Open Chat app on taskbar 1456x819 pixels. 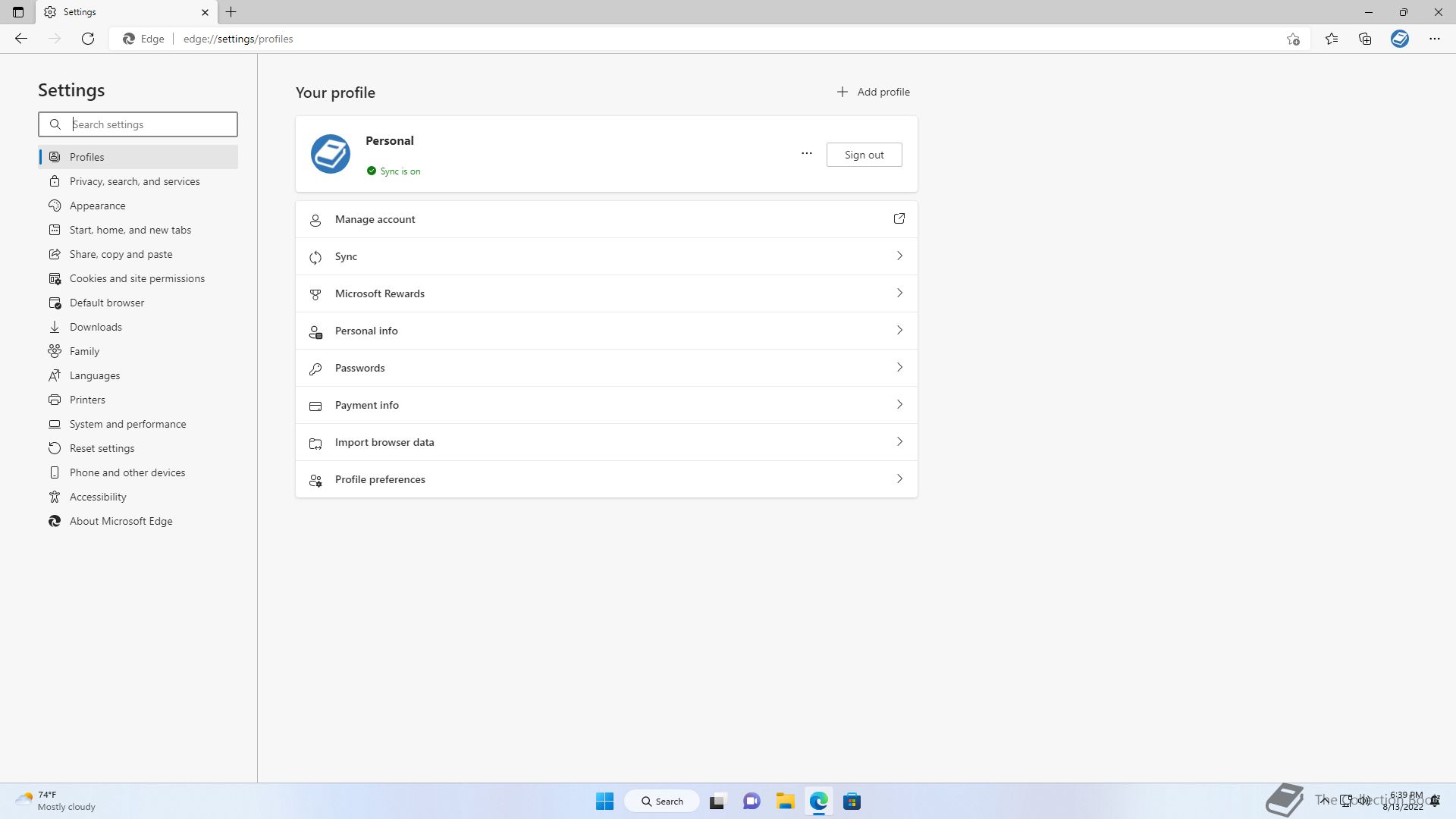pos(752,801)
